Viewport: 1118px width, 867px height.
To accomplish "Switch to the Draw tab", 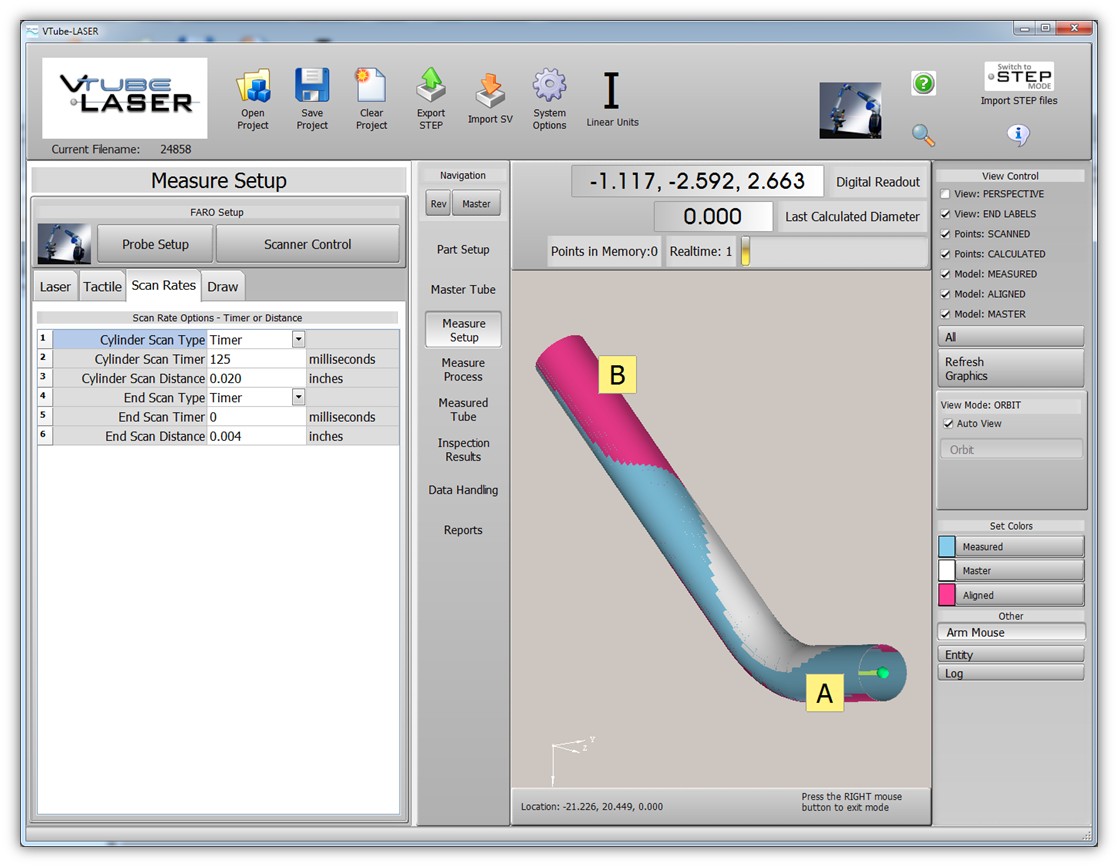I will pyautogui.click(x=222, y=287).
